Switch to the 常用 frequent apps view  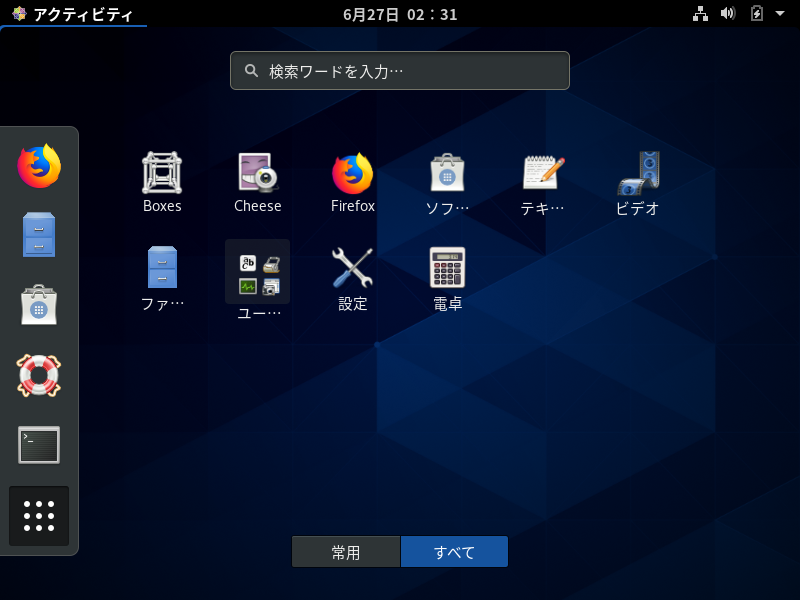click(345, 551)
